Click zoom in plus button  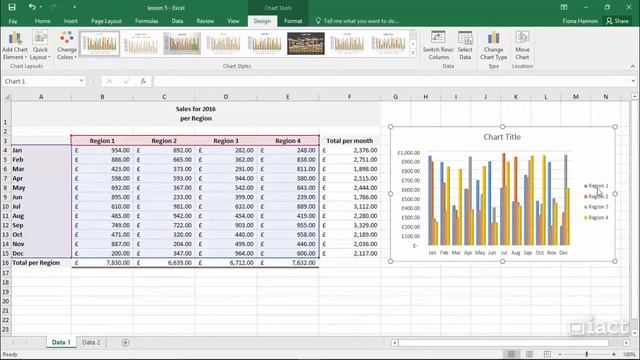pos(614,354)
